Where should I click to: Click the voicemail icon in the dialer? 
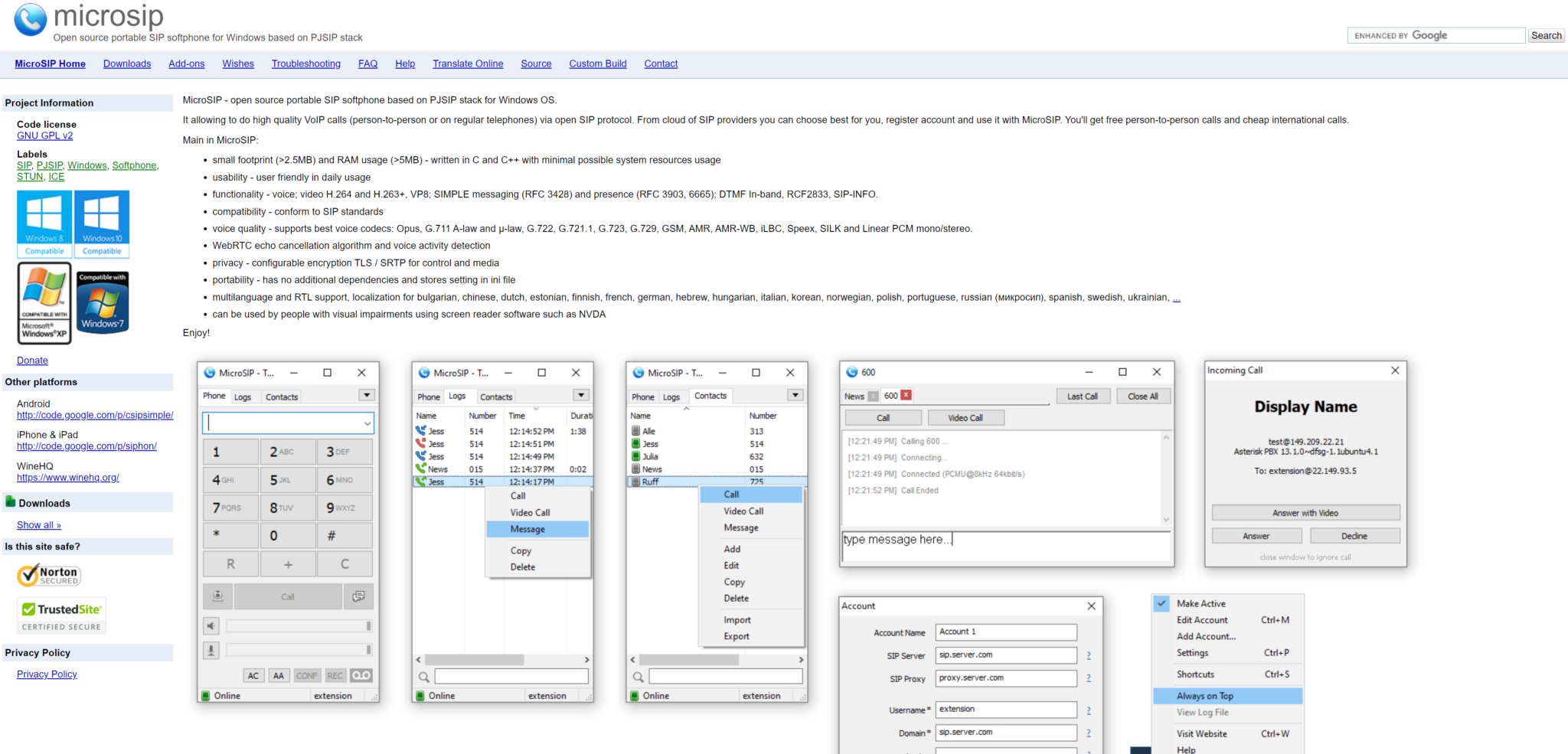pos(361,675)
